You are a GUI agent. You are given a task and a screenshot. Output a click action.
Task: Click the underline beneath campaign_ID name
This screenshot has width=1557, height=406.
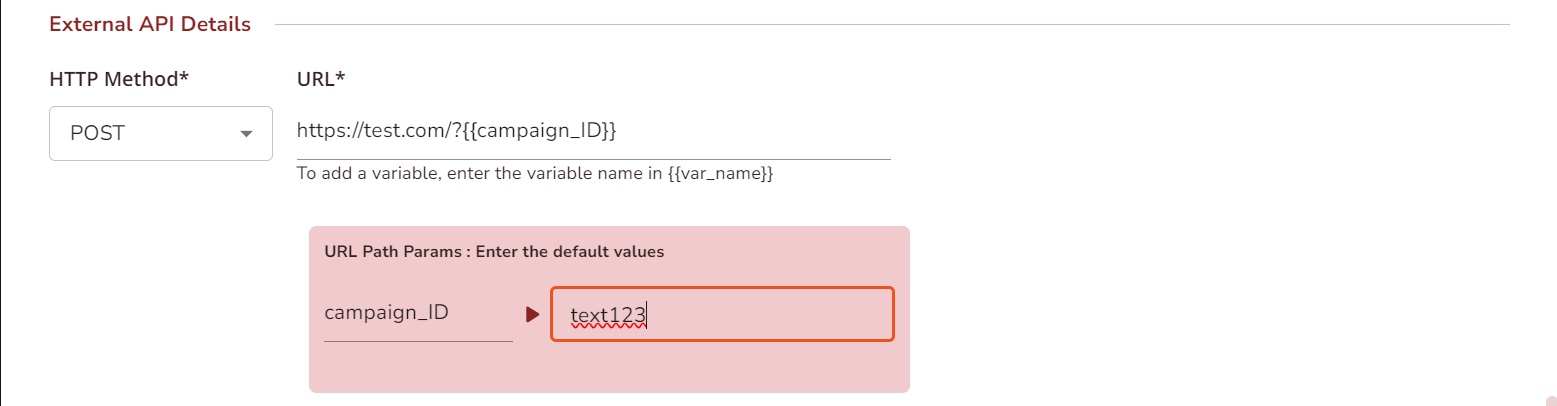tap(418, 341)
